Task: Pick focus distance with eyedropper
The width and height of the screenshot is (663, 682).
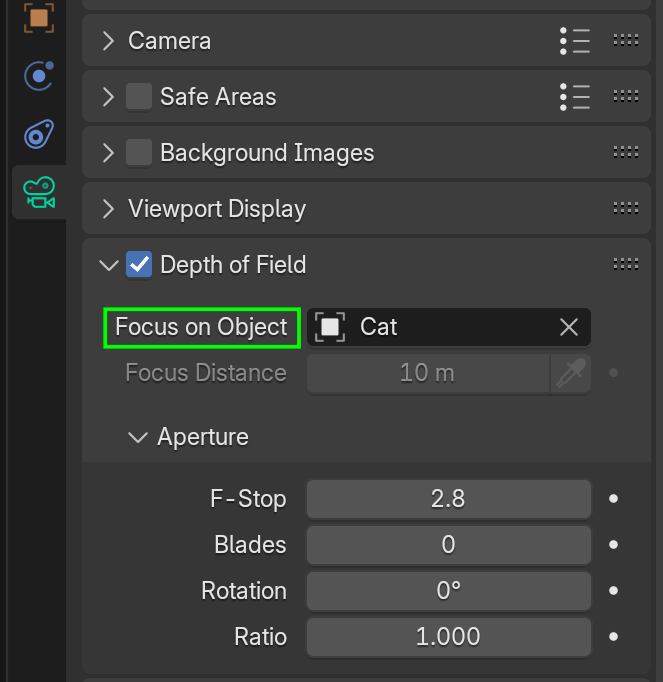Action: (x=571, y=373)
